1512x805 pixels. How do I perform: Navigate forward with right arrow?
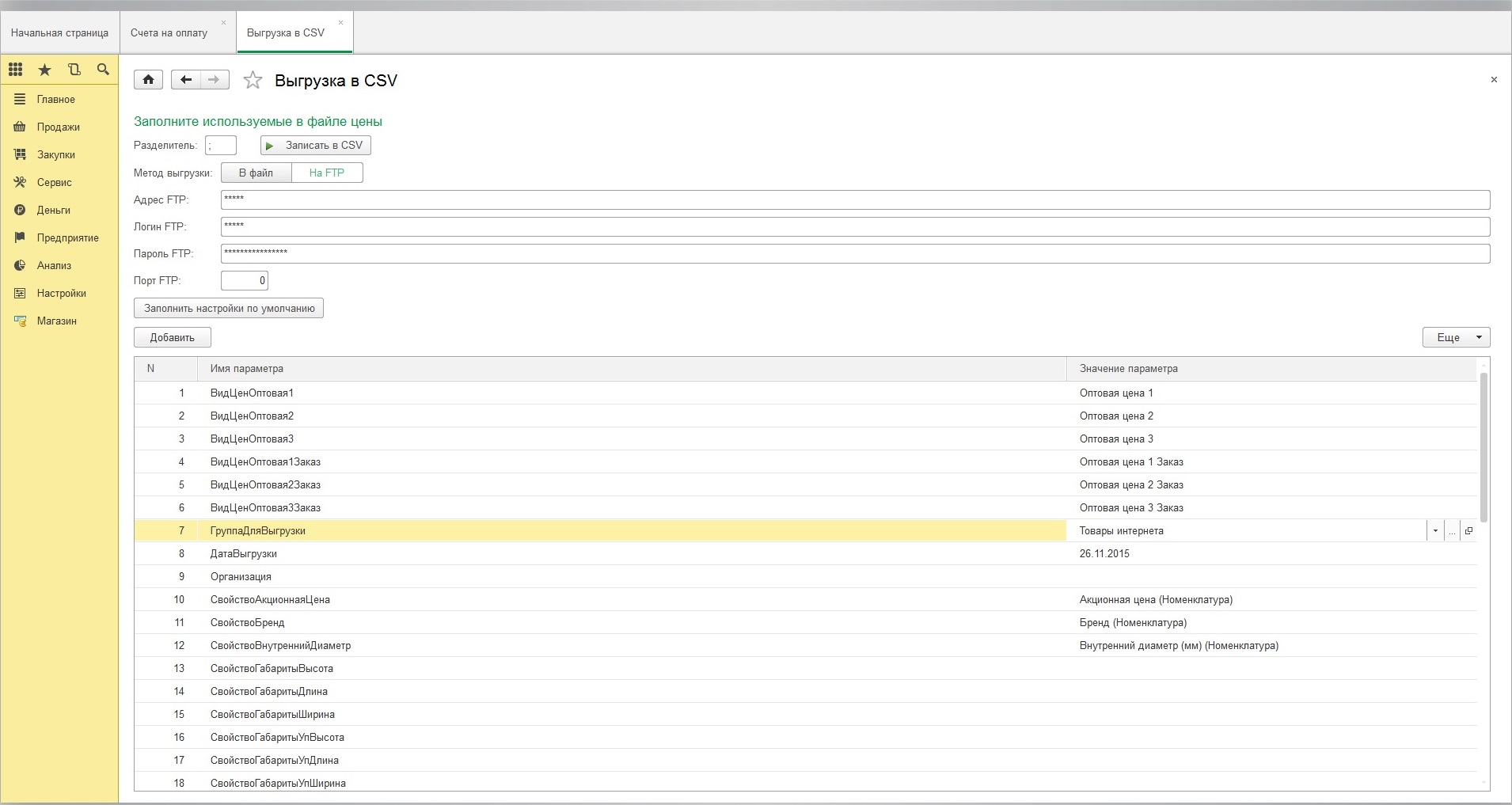[215, 79]
